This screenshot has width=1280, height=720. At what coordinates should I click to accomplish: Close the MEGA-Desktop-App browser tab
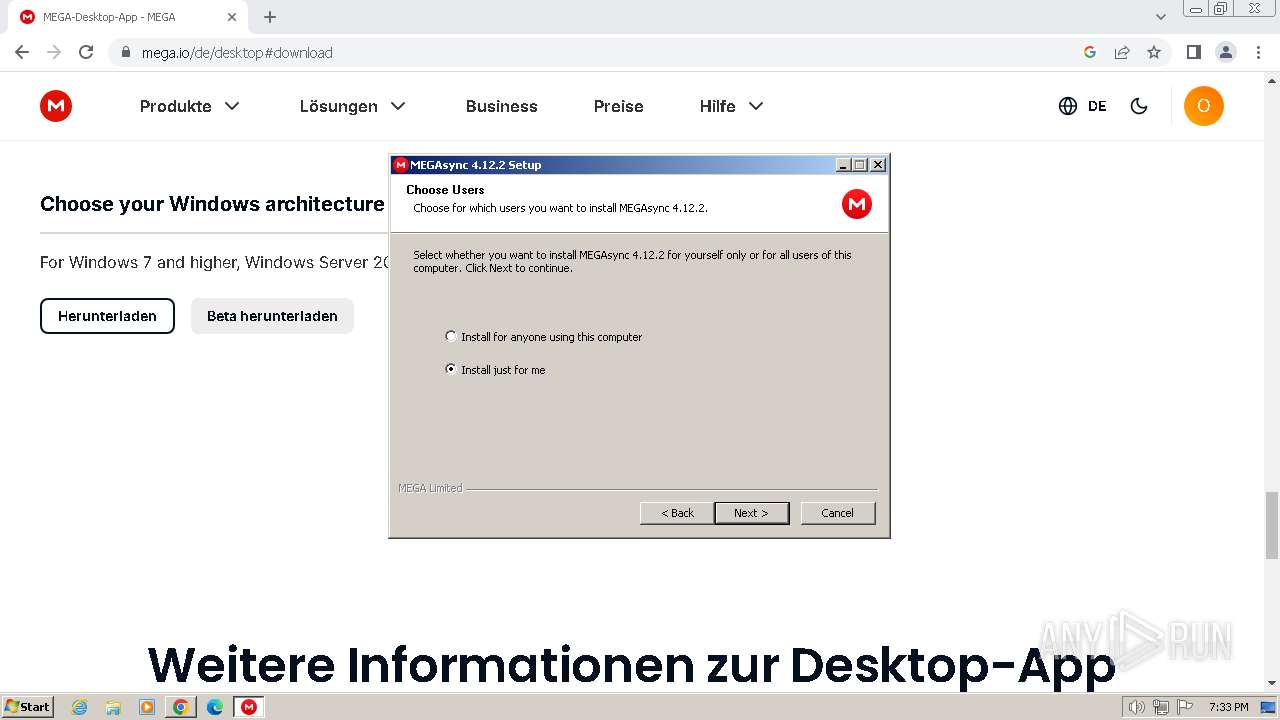coord(232,17)
